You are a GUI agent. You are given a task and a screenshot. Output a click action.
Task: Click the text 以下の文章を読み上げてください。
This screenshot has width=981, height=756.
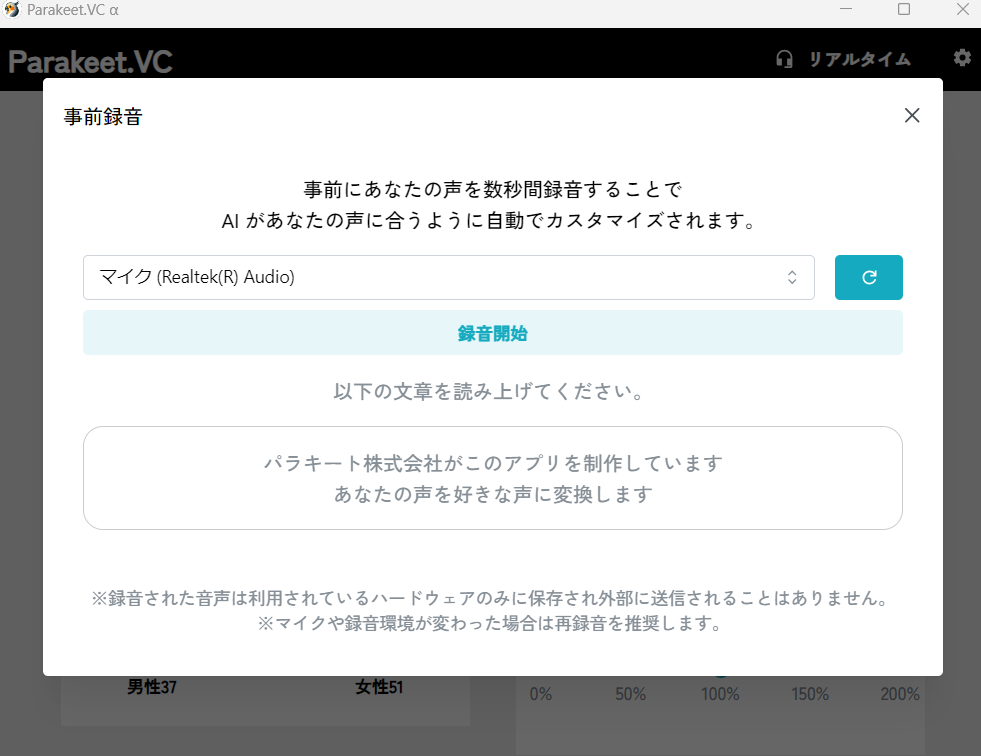(489, 391)
